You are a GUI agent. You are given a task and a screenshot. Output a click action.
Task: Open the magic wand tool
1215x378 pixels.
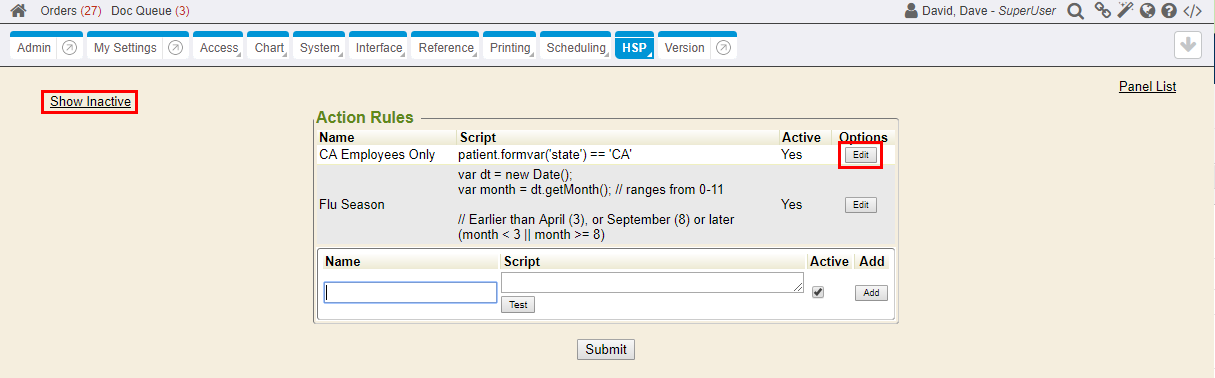[1125, 11]
